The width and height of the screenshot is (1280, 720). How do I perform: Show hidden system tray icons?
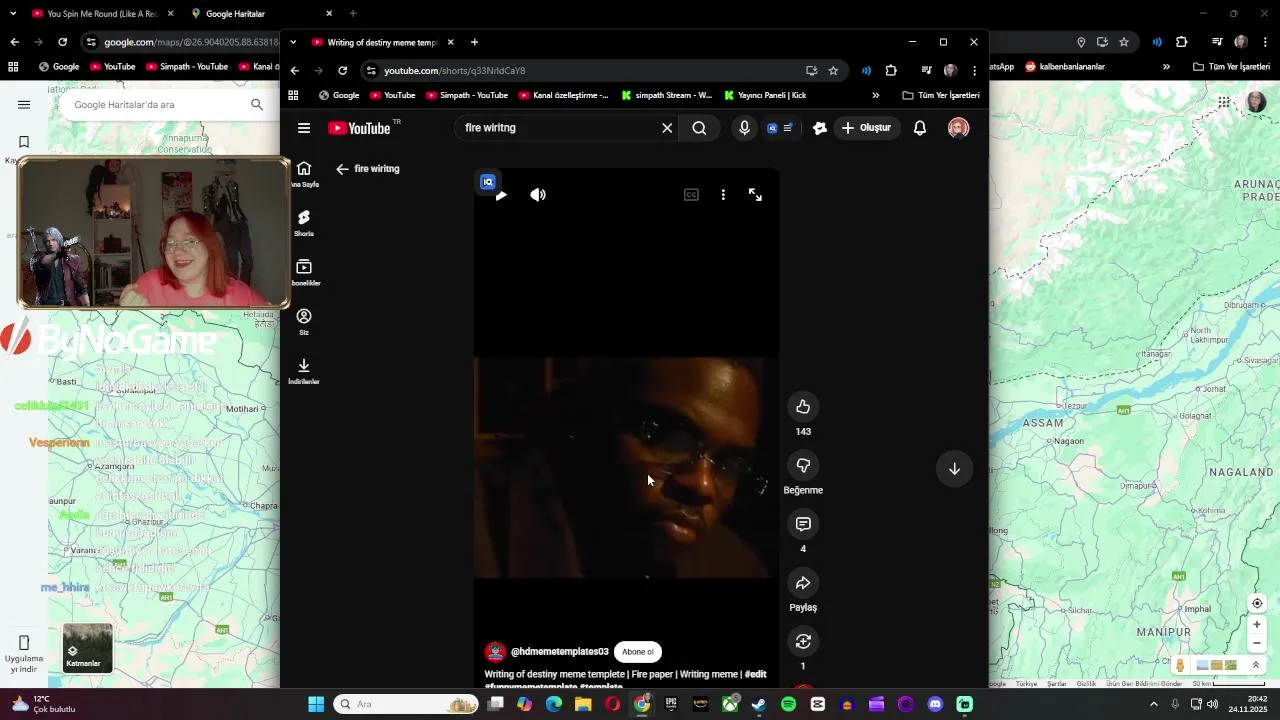click(x=1153, y=704)
